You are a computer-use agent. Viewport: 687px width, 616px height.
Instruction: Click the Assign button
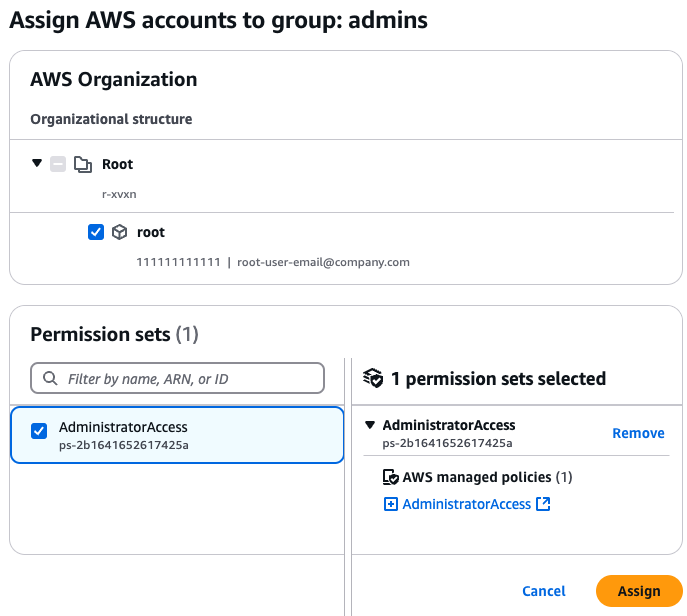(x=639, y=591)
